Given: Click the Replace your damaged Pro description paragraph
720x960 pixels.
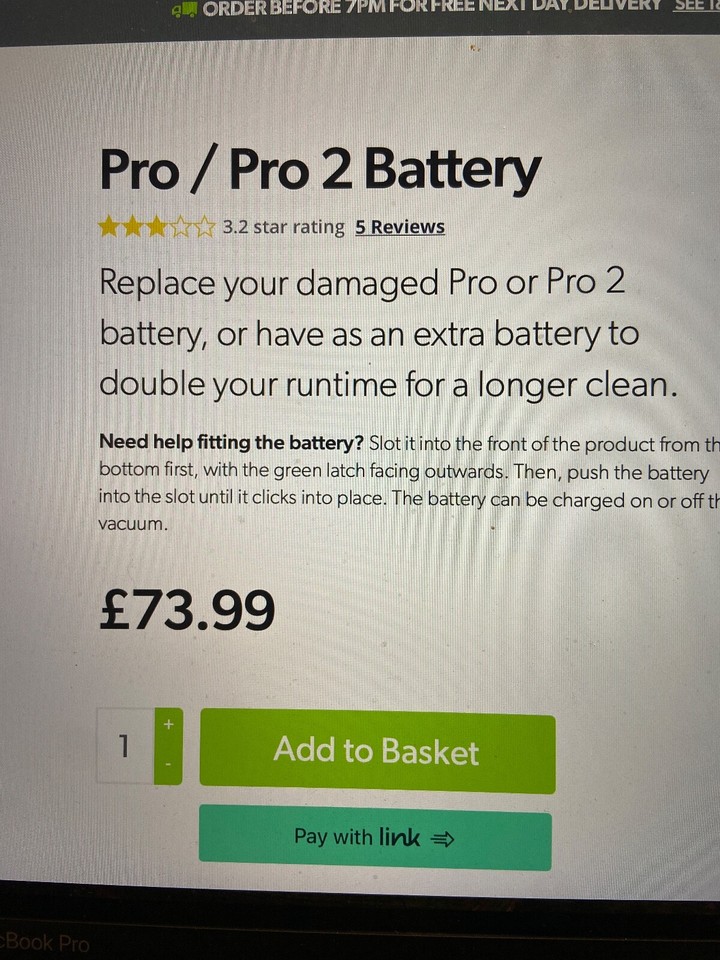Looking at the screenshot, I should pos(389,334).
